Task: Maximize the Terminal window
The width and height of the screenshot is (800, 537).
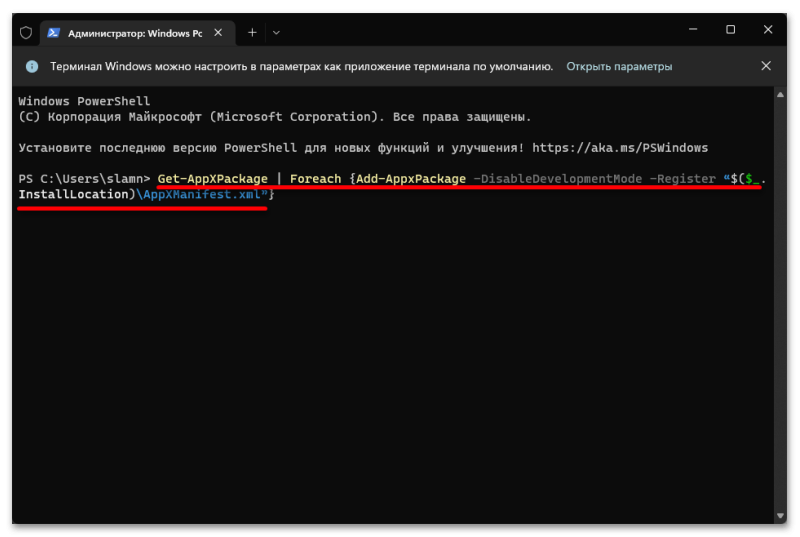Action: (731, 30)
